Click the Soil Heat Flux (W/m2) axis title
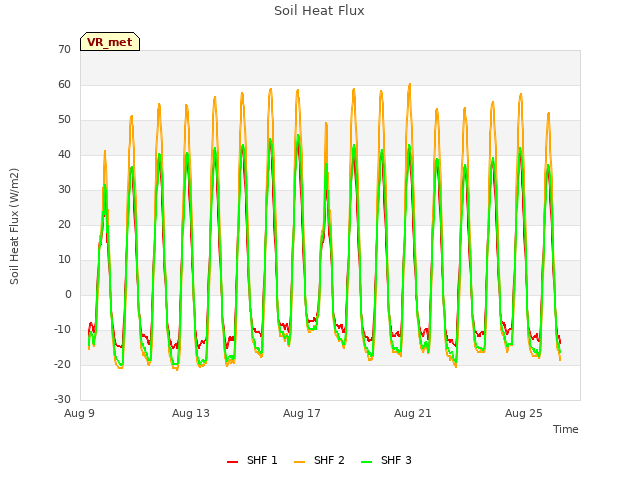This screenshot has width=640, height=480. [14, 226]
